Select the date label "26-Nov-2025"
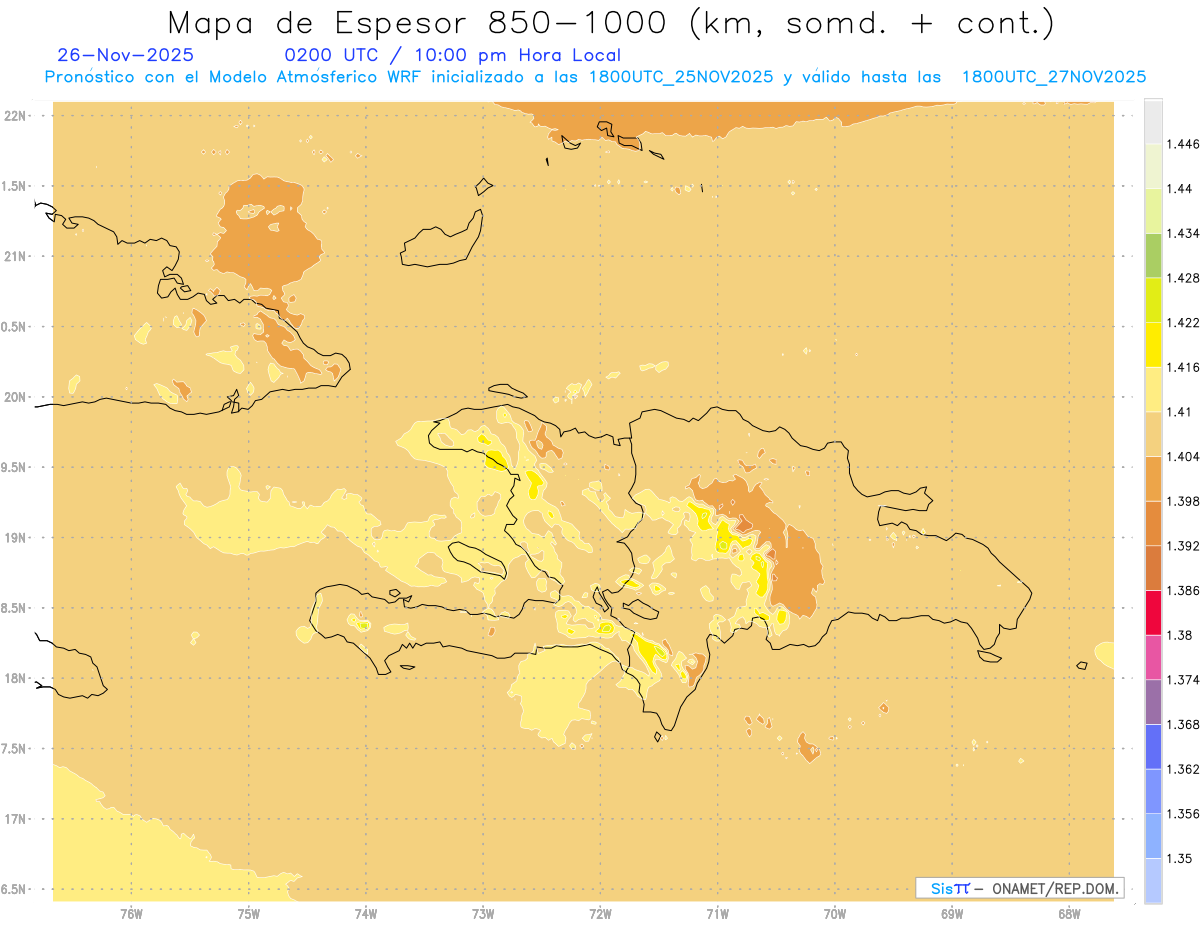1200x927 pixels. (126, 56)
